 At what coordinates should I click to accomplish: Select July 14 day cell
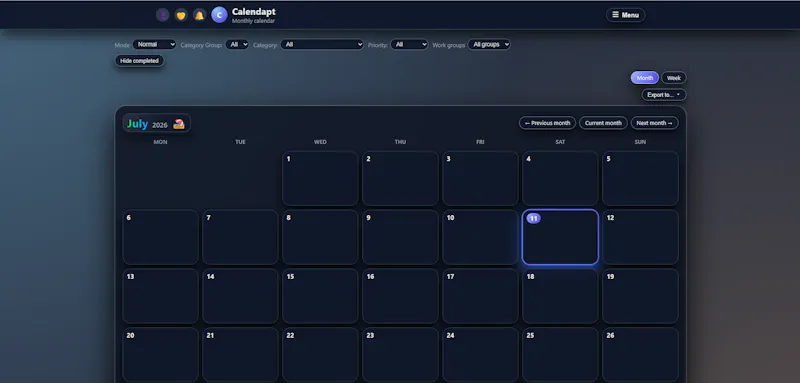click(240, 296)
